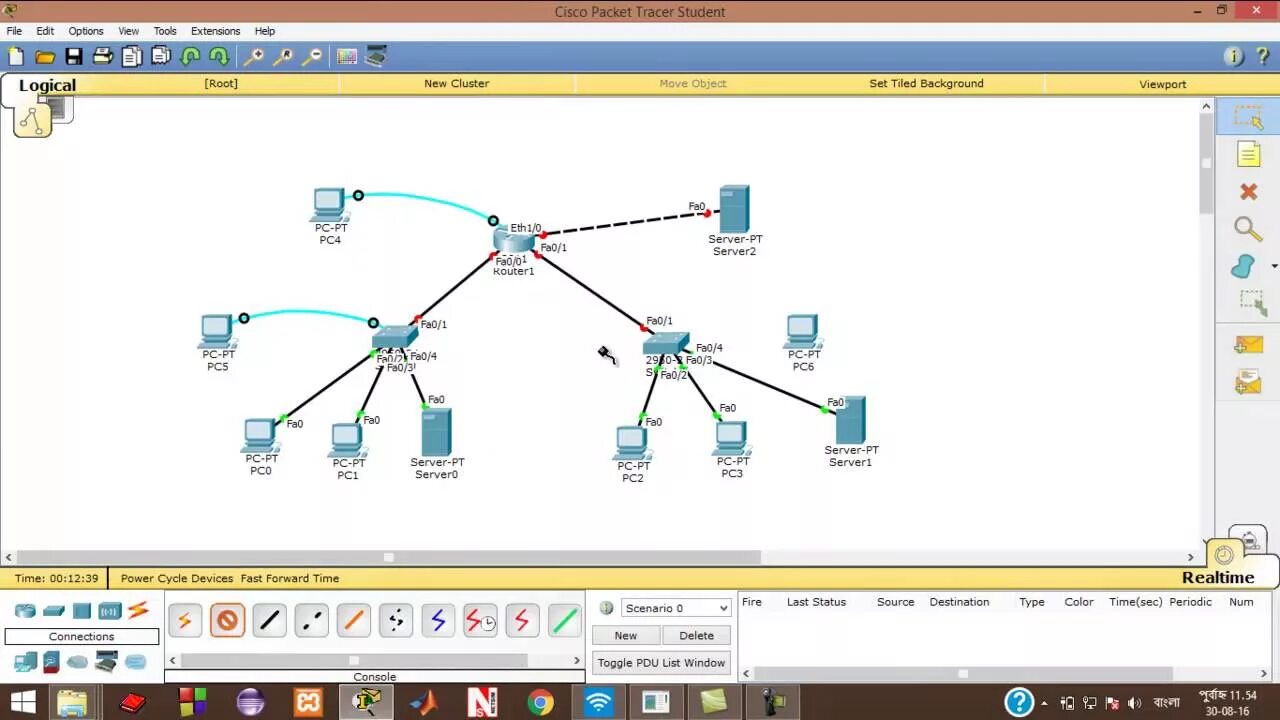Activate the red Delete tool
1280x720 pixels.
1248,191
